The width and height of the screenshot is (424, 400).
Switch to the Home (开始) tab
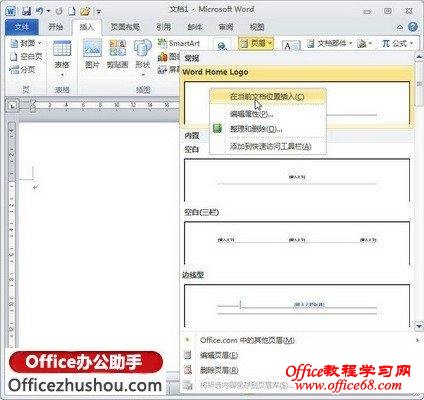[x=56, y=27]
